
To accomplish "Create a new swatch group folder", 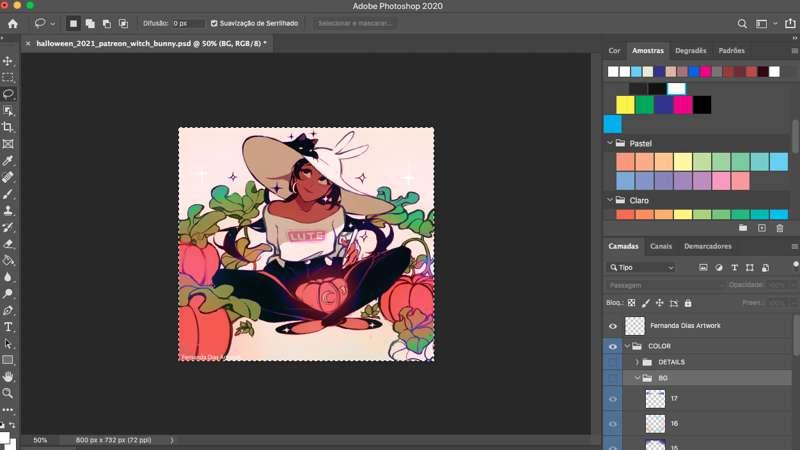I will [x=743, y=228].
